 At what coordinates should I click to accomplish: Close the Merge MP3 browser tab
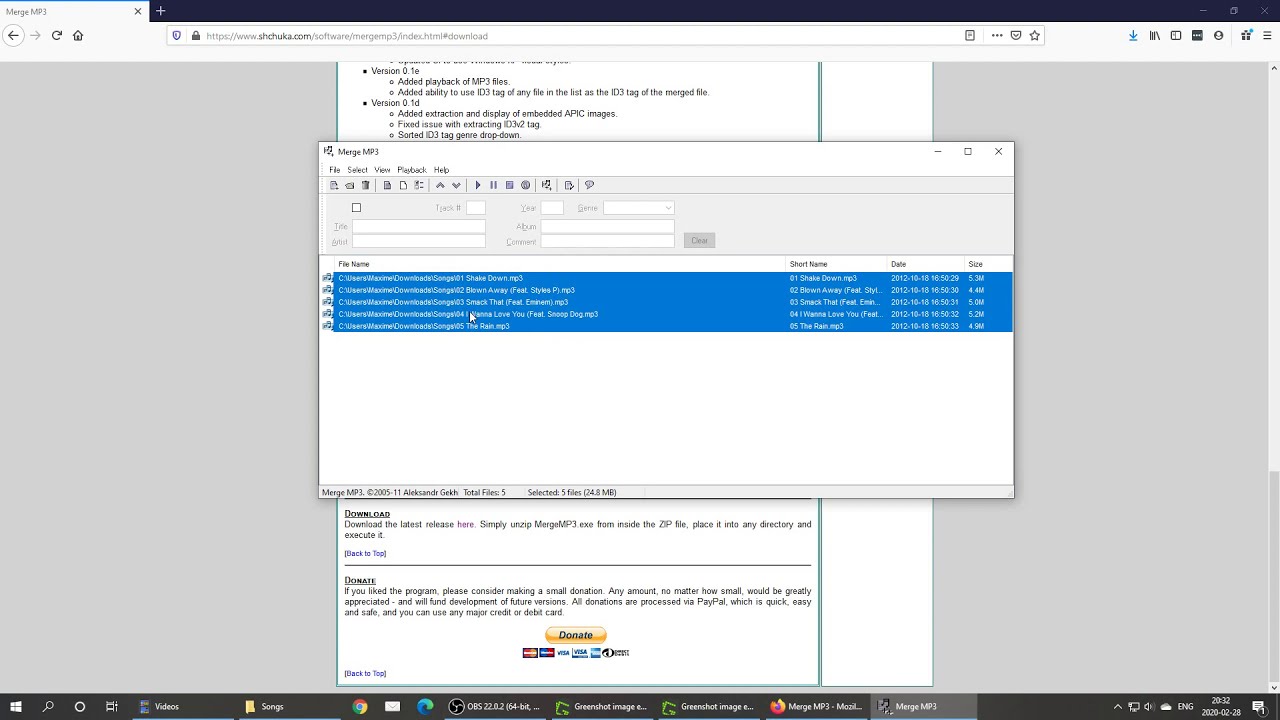(138, 11)
